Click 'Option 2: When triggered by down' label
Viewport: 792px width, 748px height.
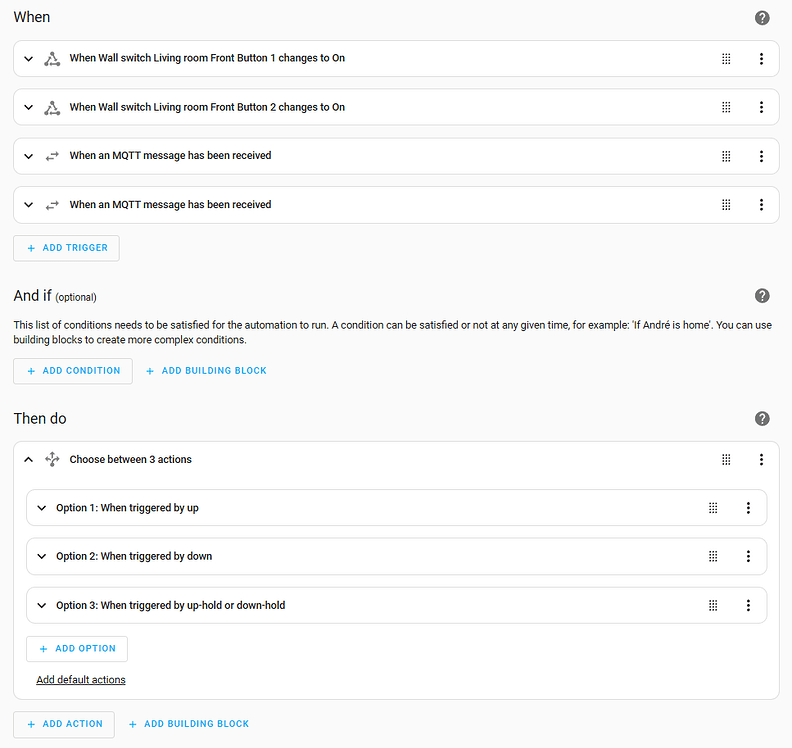tap(134, 557)
